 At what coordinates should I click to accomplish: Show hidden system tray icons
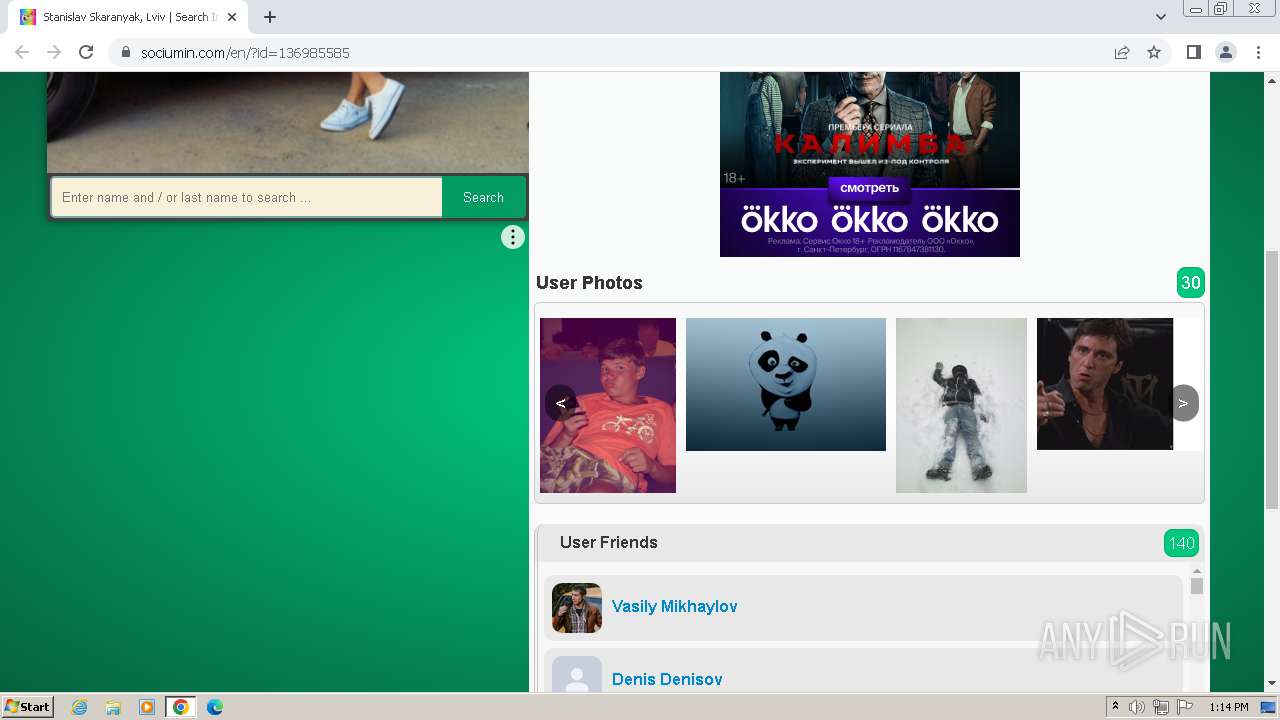point(1115,707)
